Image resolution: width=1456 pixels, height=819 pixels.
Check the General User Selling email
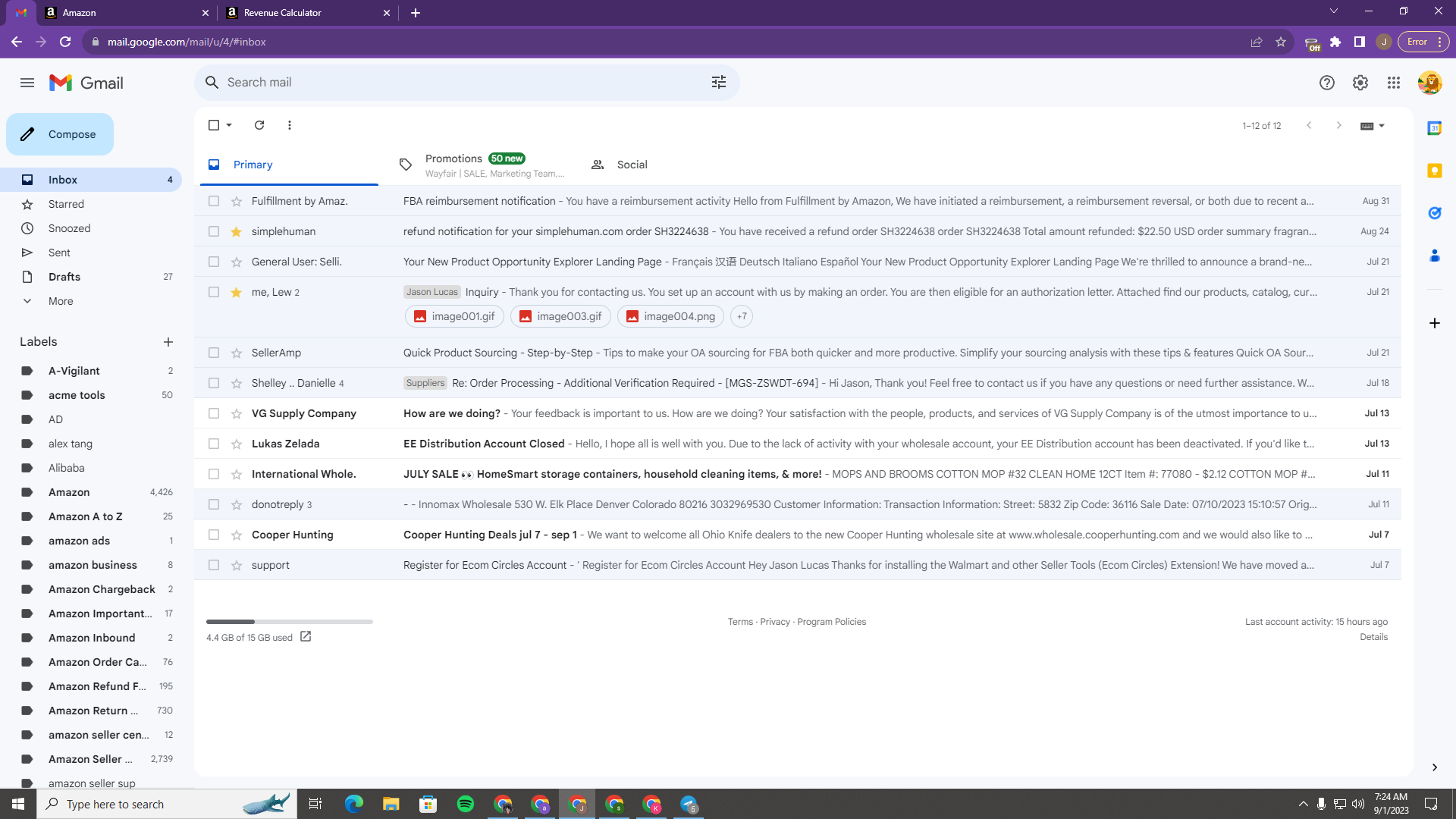point(214,262)
